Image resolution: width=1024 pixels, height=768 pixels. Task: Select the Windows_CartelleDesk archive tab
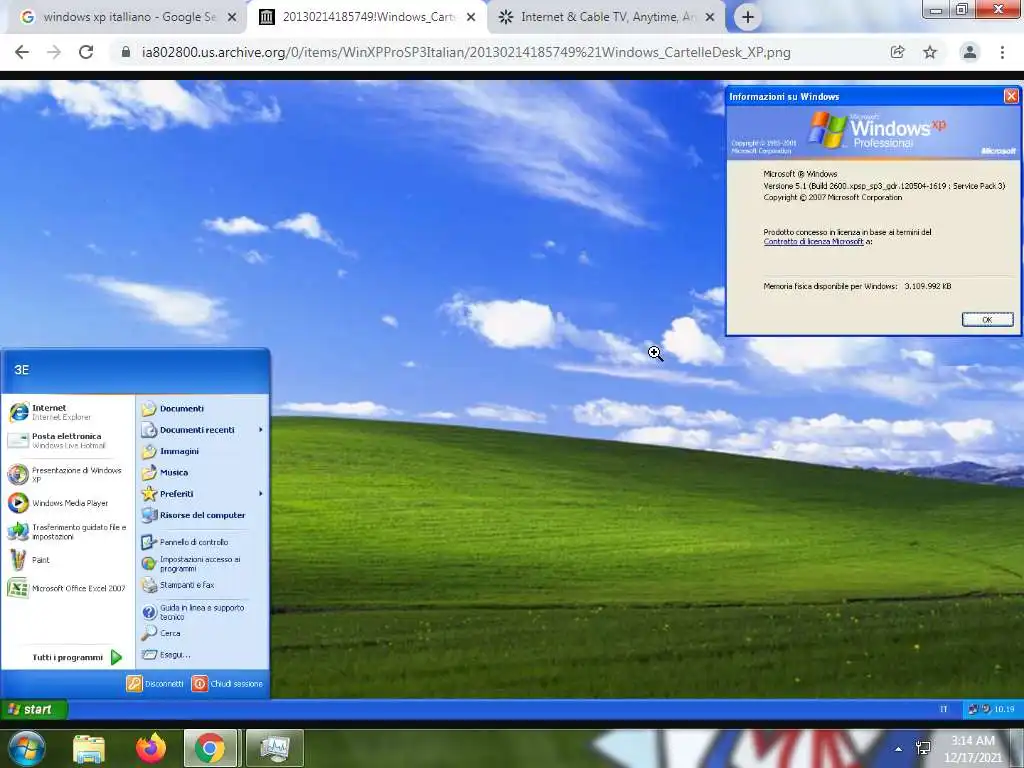click(367, 18)
